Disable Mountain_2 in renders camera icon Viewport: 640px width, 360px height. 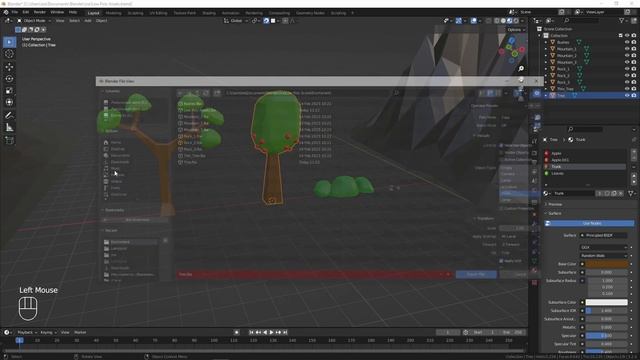tap(634, 55)
